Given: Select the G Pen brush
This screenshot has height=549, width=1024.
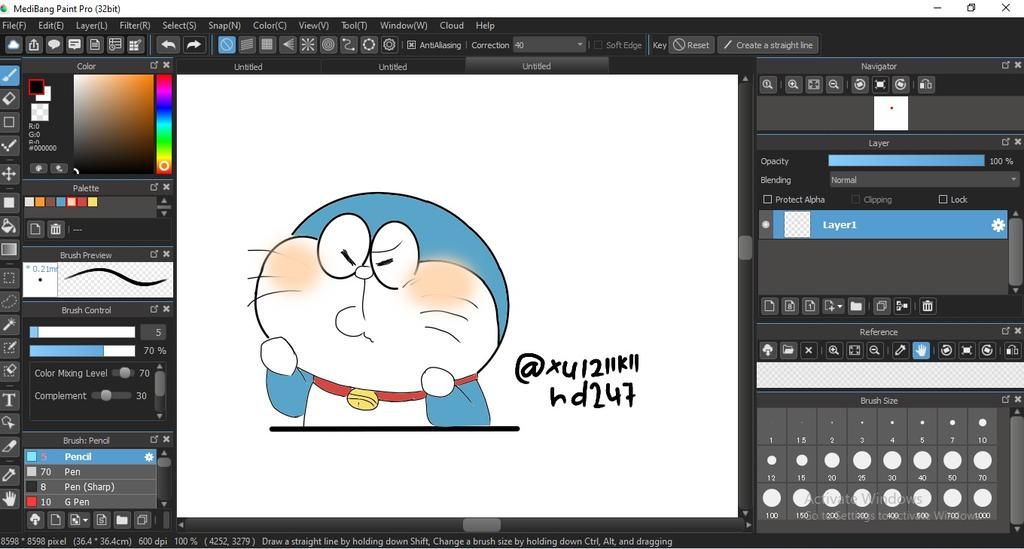Looking at the screenshot, I should pos(90,502).
